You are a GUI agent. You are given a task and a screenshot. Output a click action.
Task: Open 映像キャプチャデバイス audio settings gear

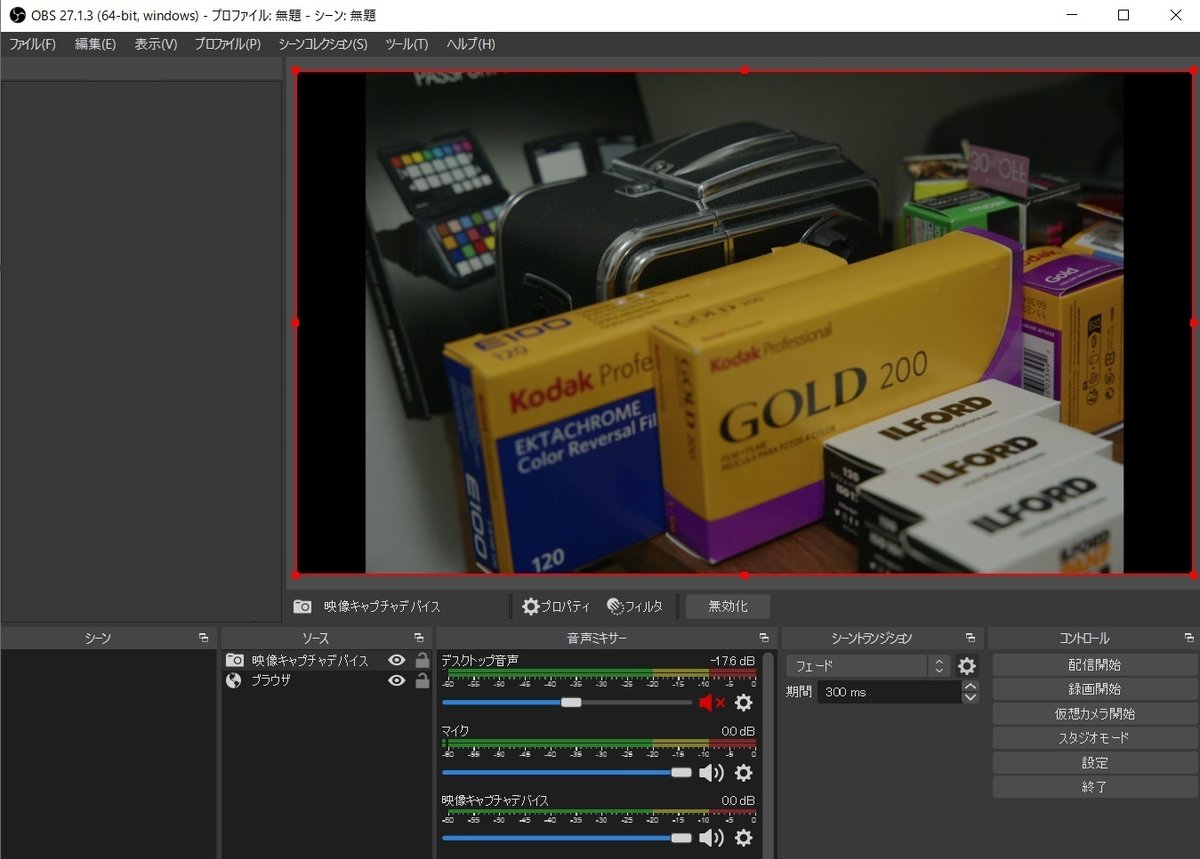click(743, 838)
